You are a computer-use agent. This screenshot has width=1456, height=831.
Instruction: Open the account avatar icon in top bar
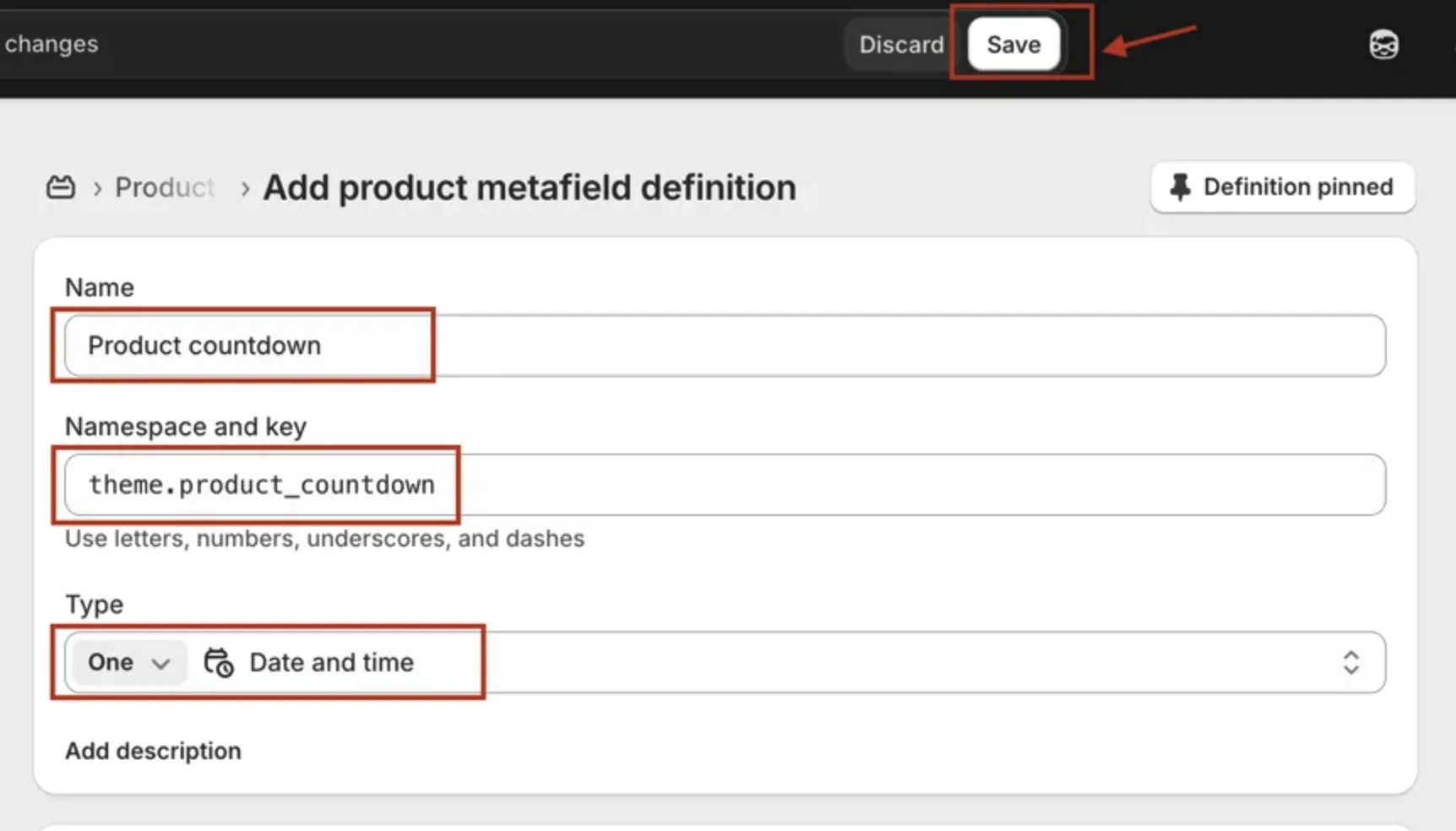tap(1383, 45)
